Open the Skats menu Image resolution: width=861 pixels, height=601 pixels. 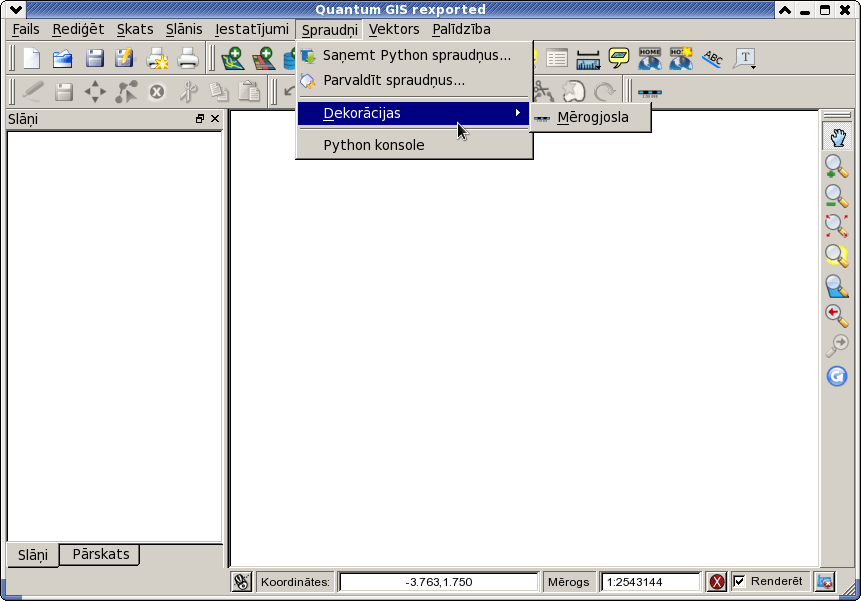pyautogui.click(x=135, y=29)
